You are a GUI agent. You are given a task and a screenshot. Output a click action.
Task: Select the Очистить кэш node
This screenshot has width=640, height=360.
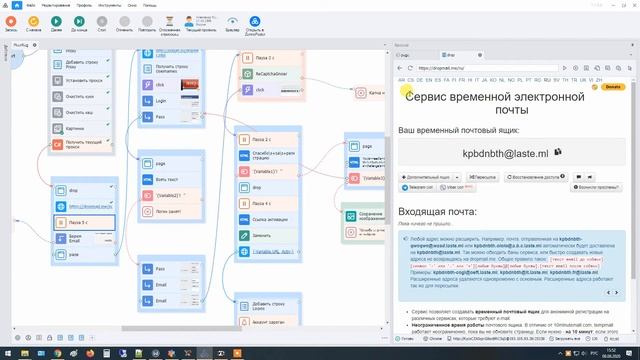click(81, 112)
